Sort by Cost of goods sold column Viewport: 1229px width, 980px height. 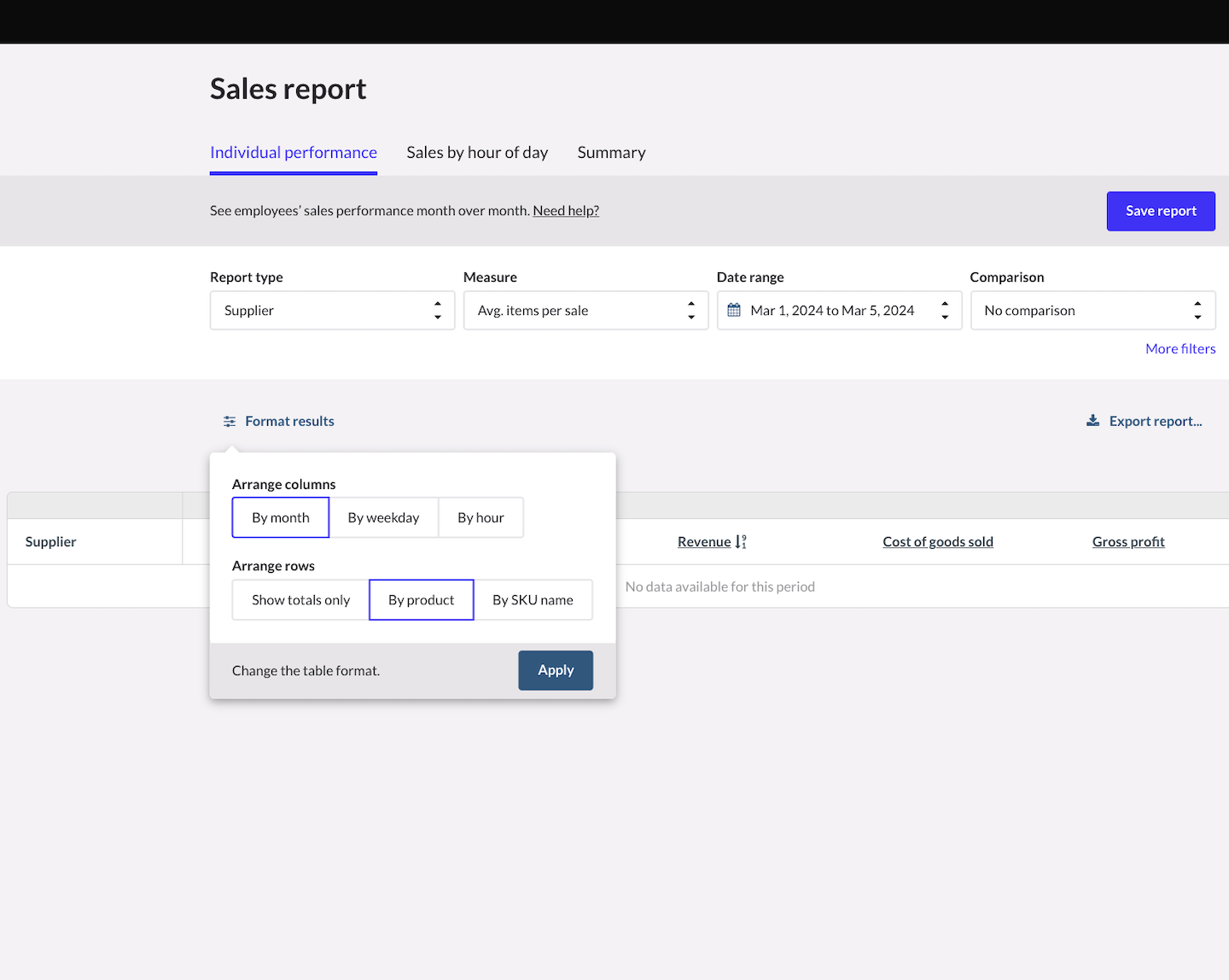click(937, 542)
